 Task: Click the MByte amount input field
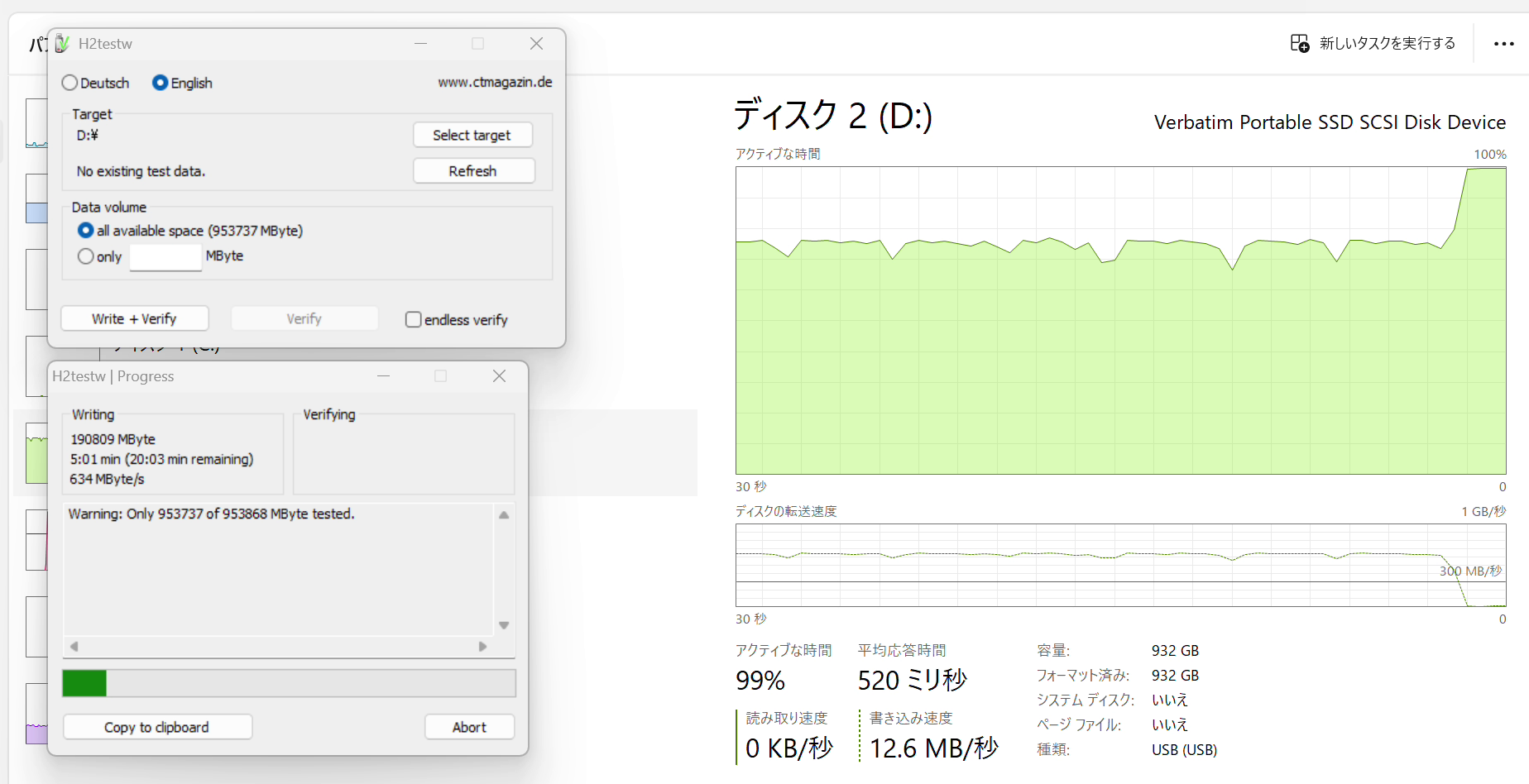coord(165,257)
